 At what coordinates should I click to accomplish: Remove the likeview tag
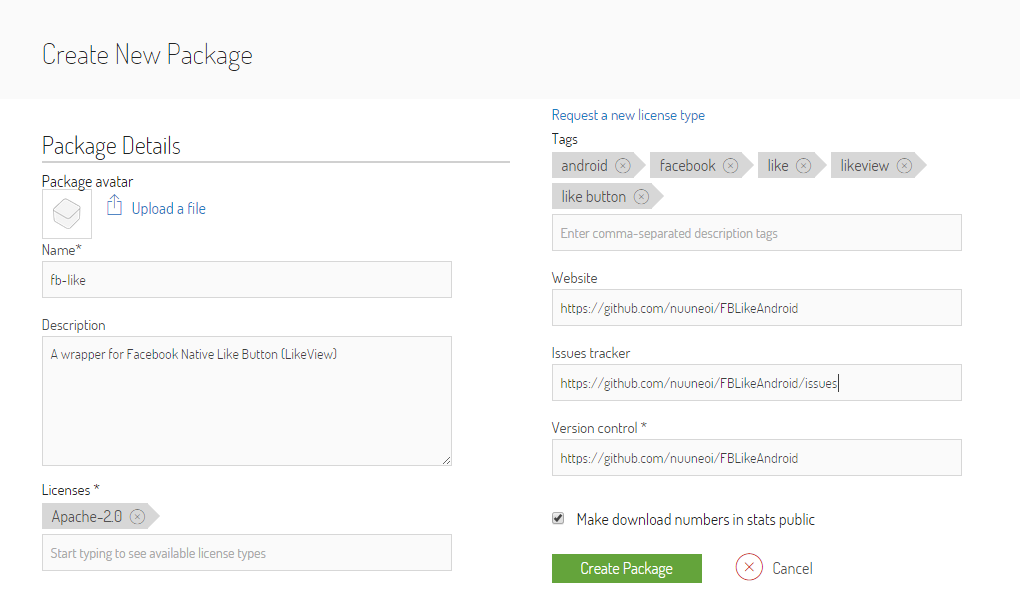[904, 166]
